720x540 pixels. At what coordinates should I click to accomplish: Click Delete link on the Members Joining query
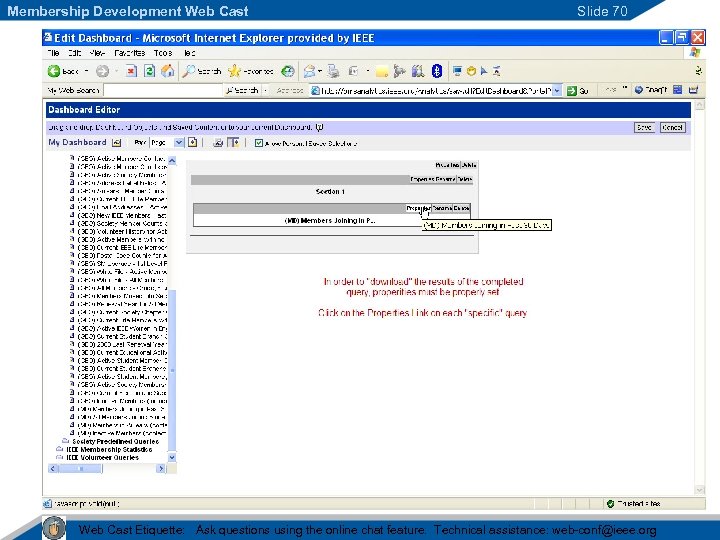coord(461,208)
